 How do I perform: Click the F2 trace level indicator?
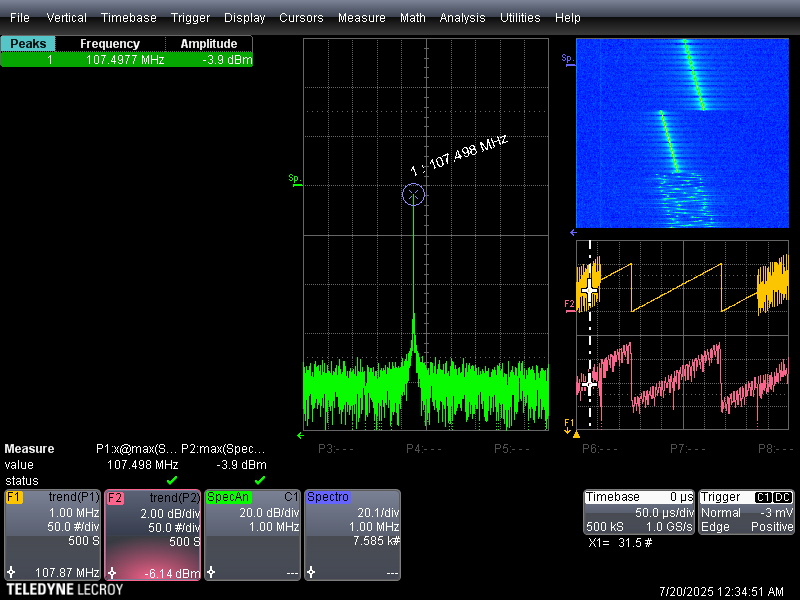[x=569, y=305]
